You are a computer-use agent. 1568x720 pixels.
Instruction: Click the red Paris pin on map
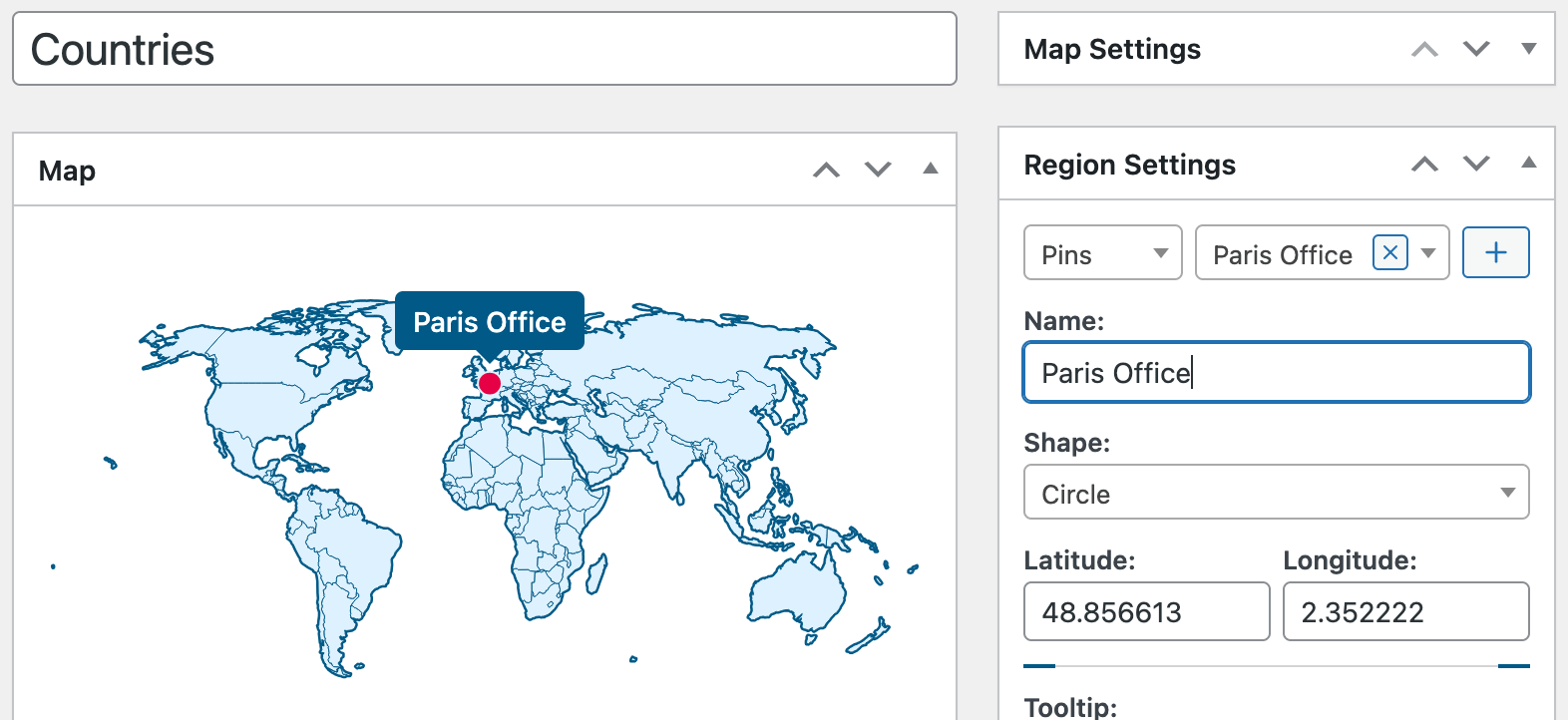[489, 383]
